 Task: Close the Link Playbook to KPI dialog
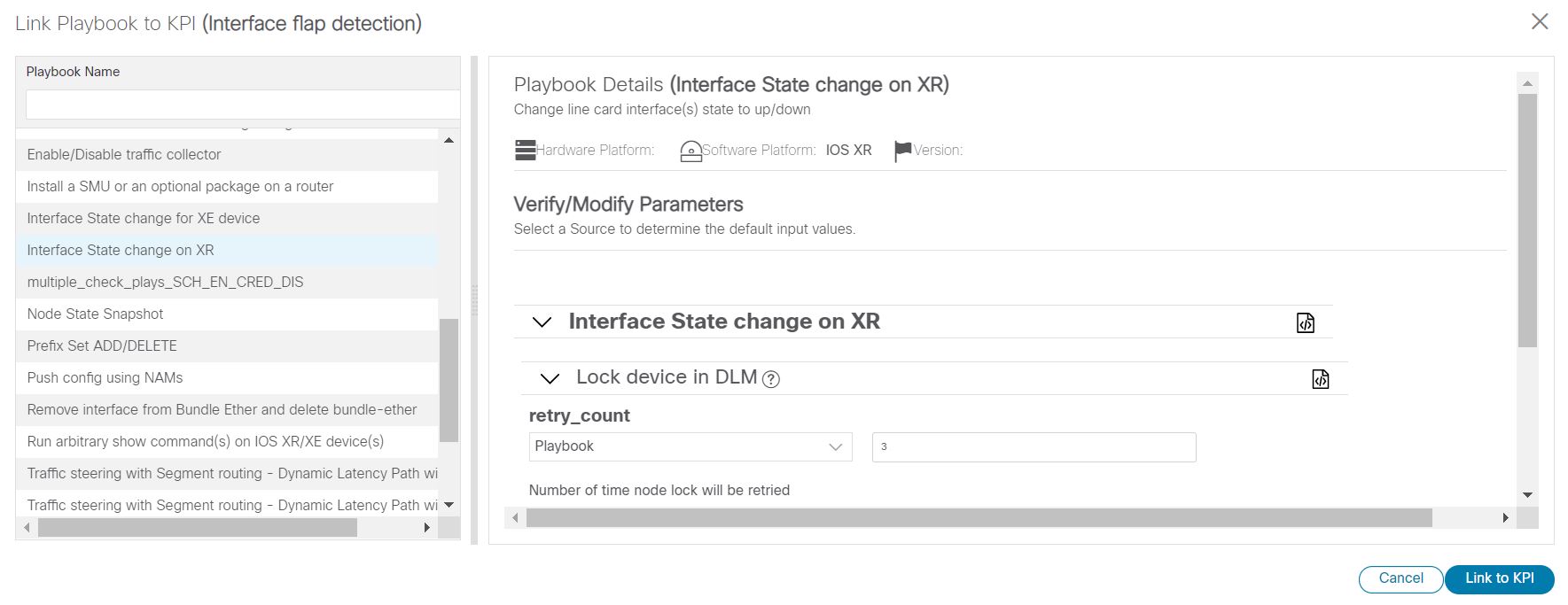[x=1540, y=22]
